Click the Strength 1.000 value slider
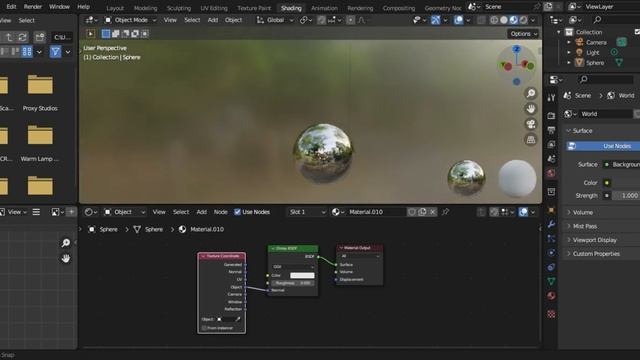Viewport: 640px width, 360px height. (626, 196)
